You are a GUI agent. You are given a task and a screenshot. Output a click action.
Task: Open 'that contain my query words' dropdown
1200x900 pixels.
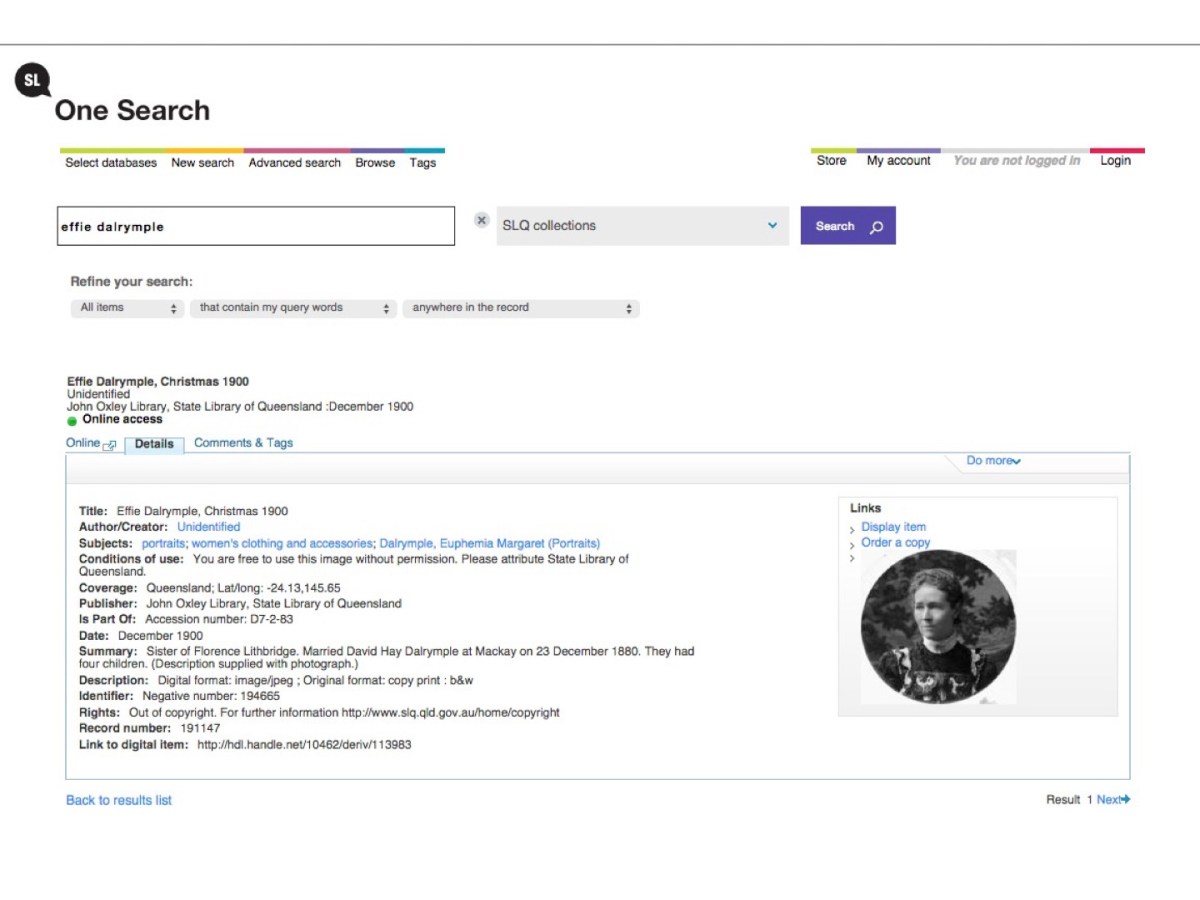pos(294,308)
